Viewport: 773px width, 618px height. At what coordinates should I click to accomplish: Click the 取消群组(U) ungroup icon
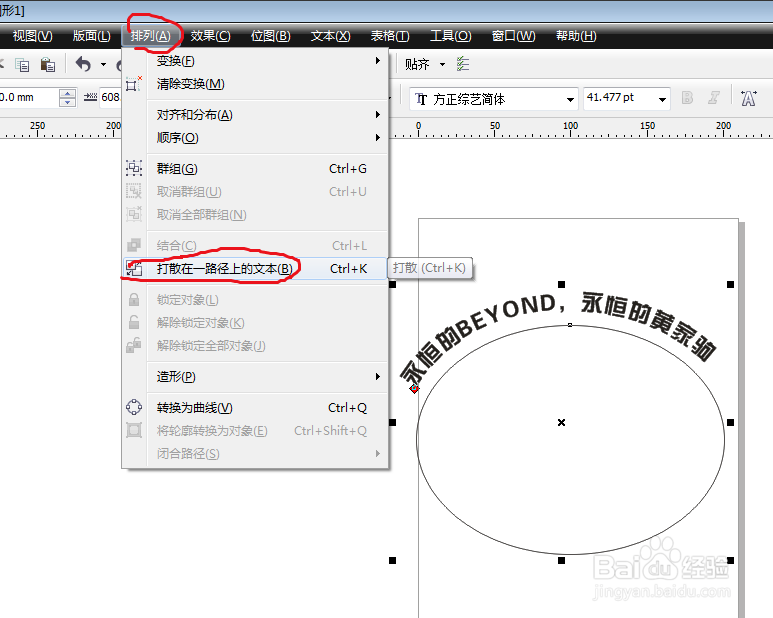[134, 192]
